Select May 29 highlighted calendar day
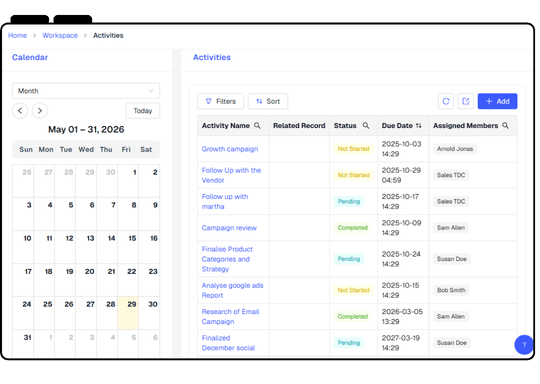Image resolution: width=540 pixels, height=384 pixels. tap(128, 313)
